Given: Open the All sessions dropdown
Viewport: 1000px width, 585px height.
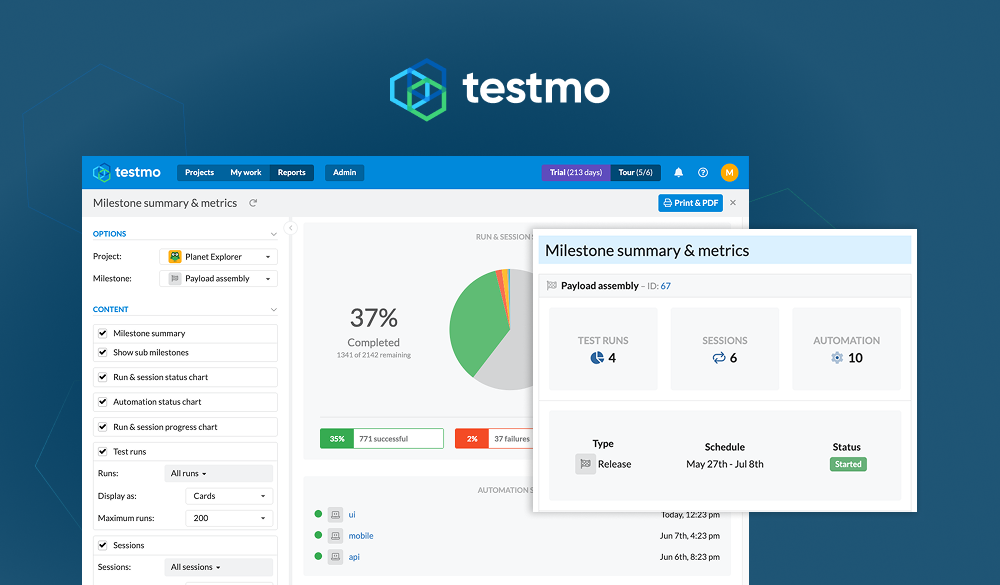Looking at the screenshot, I should (x=219, y=567).
